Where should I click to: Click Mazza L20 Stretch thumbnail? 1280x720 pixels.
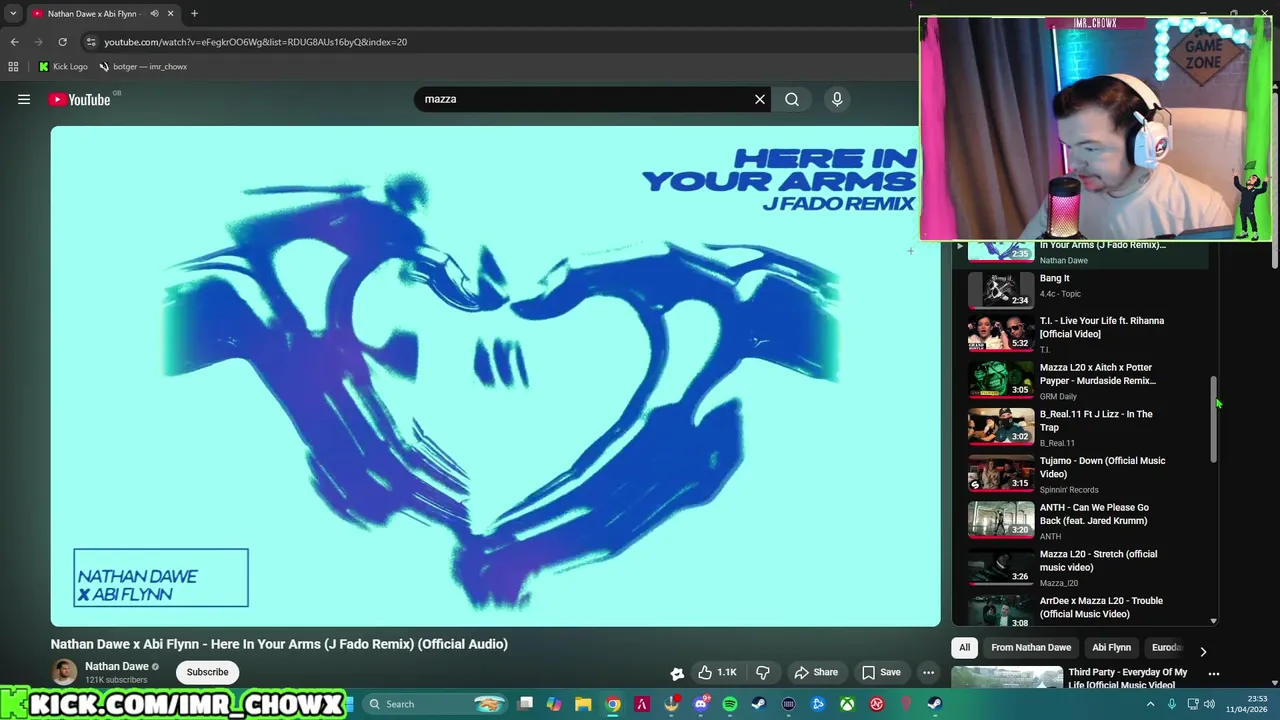(1001, 567)
